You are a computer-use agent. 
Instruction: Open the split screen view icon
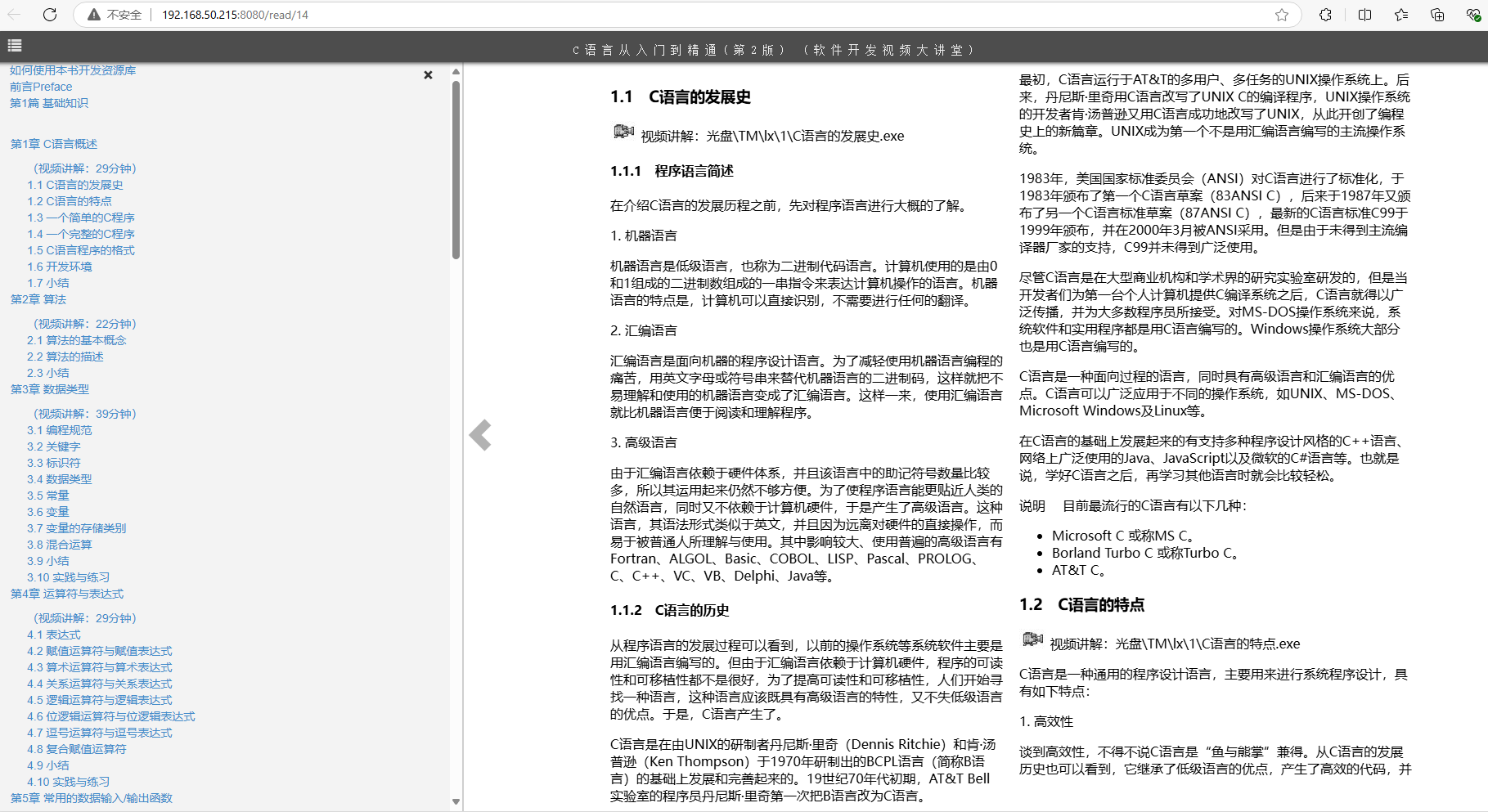[x=1365, y=15]
